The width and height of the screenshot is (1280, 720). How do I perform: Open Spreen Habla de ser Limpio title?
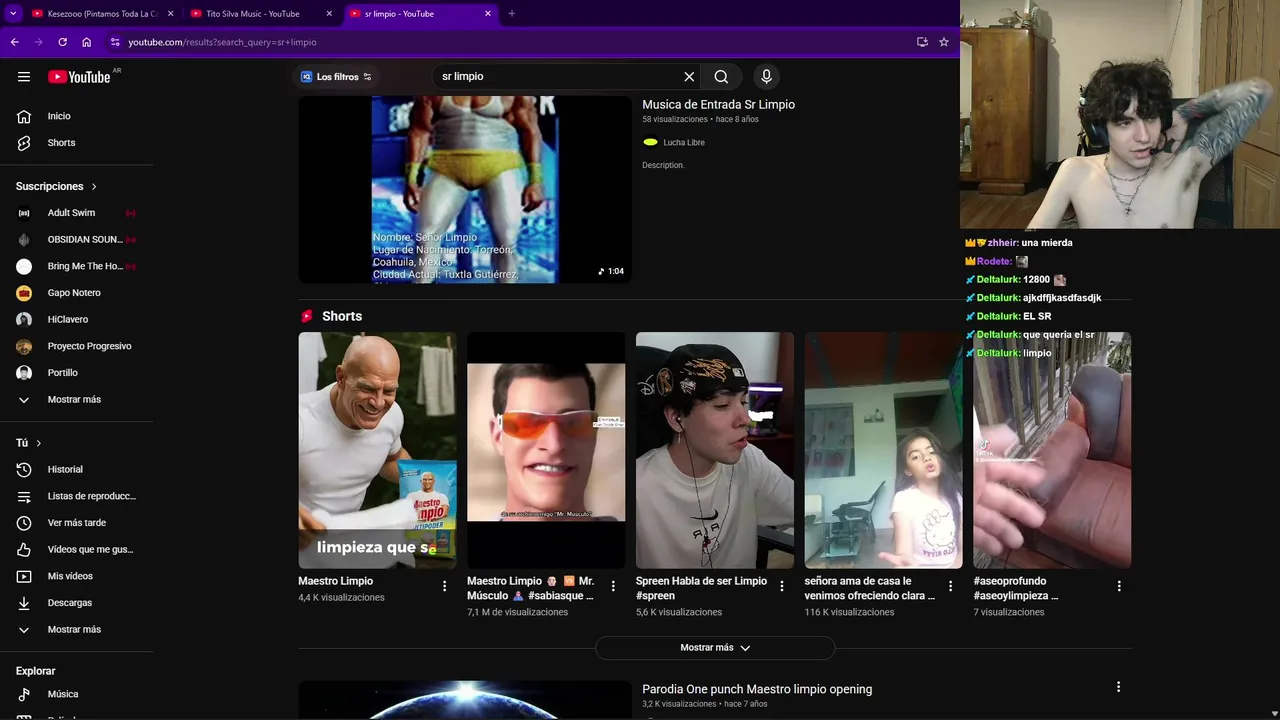tap(701, 588)
